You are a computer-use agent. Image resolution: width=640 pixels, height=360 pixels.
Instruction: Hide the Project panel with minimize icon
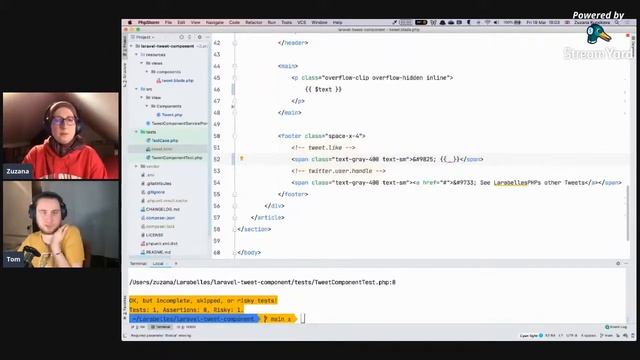(207, 37)
